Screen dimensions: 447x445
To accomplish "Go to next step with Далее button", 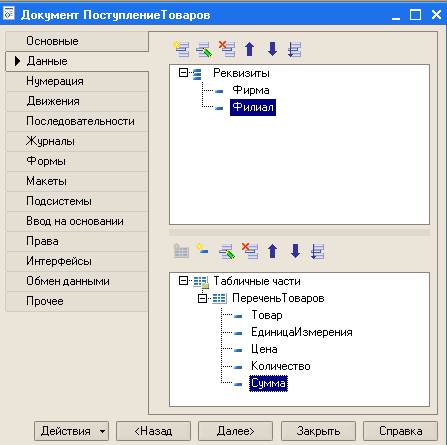I will pos(235,431).
